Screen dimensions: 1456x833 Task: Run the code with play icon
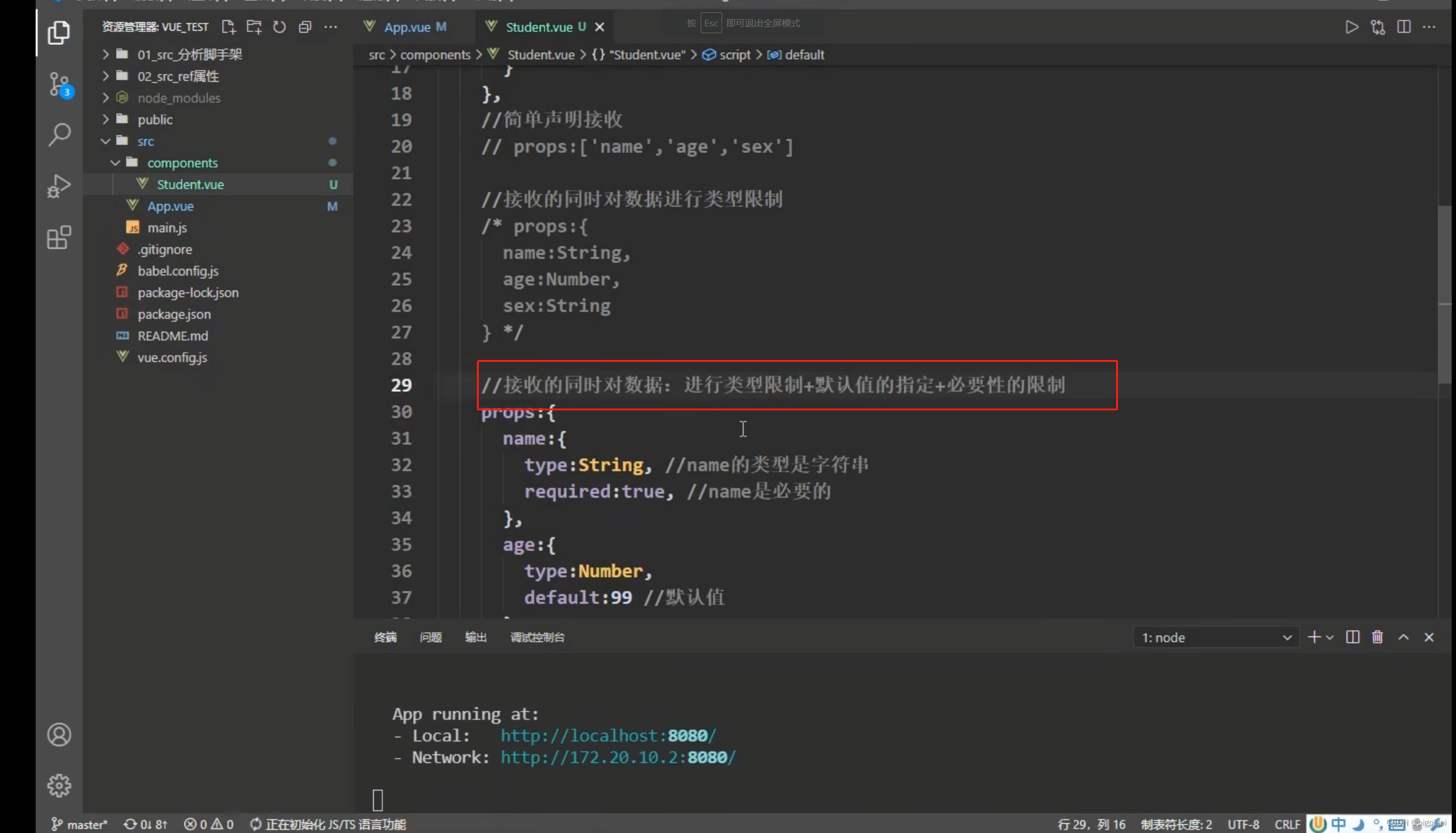coord(1352,27)
